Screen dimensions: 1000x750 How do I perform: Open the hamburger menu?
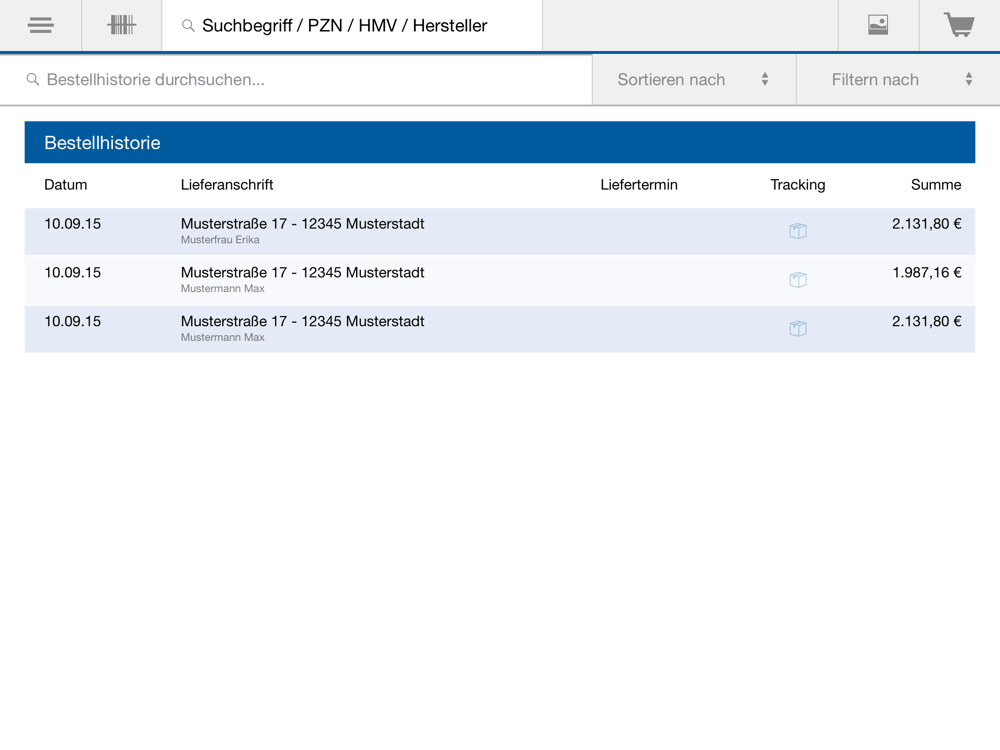click(x=41, y=26)
